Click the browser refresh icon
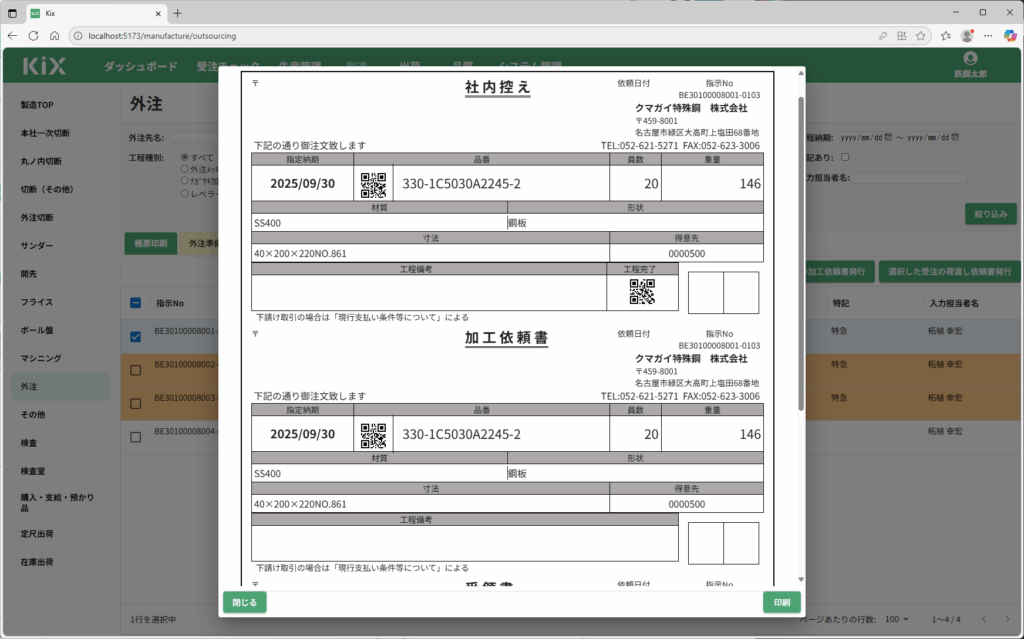Image resolution: width=1024 pixels, height=639 pixels. coord(33,35)
